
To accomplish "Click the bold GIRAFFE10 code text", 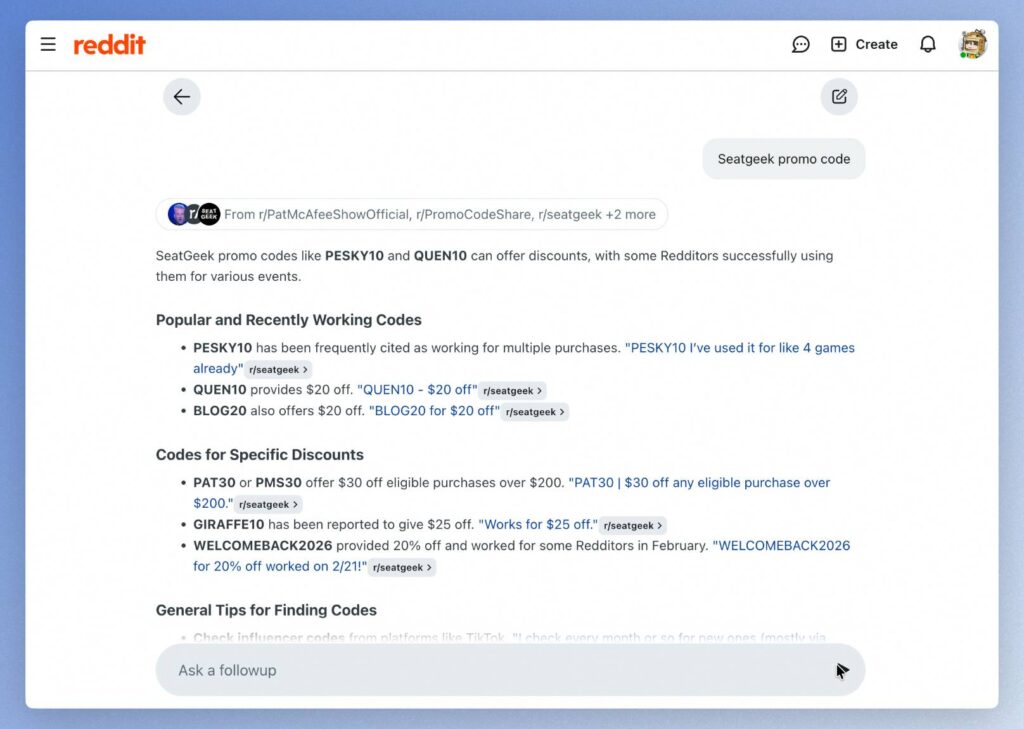I will coord(229,525).
